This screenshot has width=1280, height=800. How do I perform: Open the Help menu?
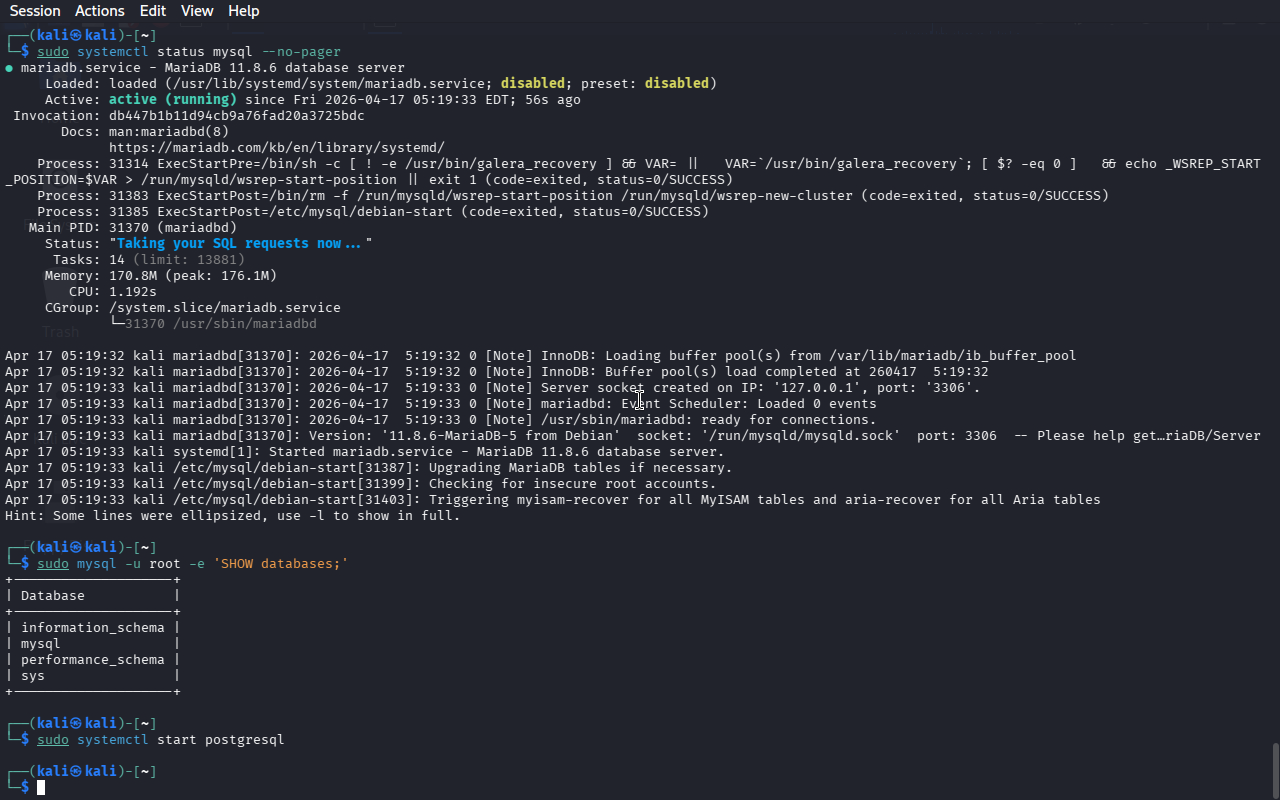243,11
